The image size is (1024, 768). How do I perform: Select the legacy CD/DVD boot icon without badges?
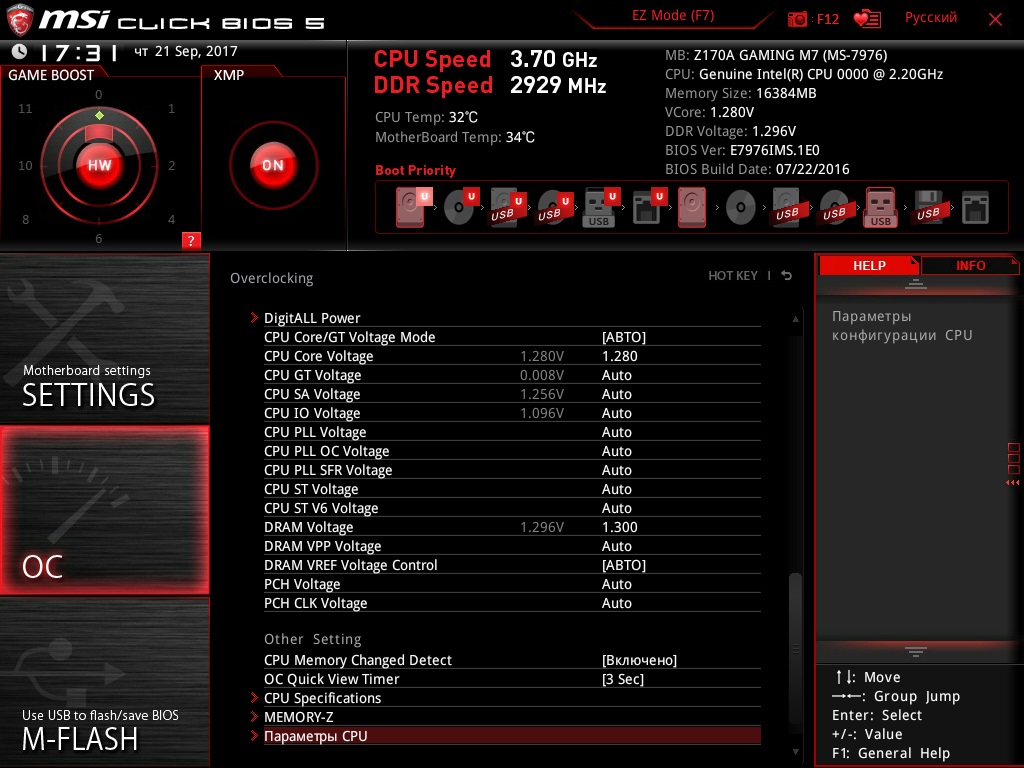click(x=741, y=208)
